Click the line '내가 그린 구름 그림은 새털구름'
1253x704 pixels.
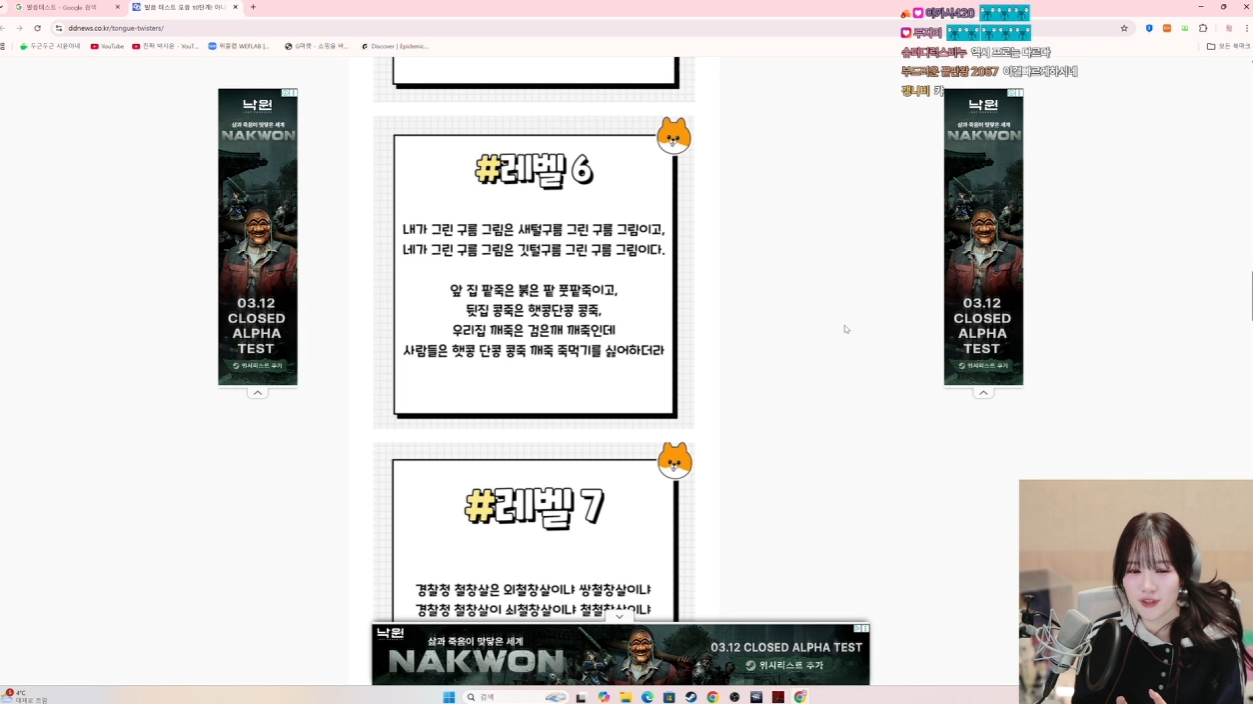pyautogui.click(x=534, y=230)
